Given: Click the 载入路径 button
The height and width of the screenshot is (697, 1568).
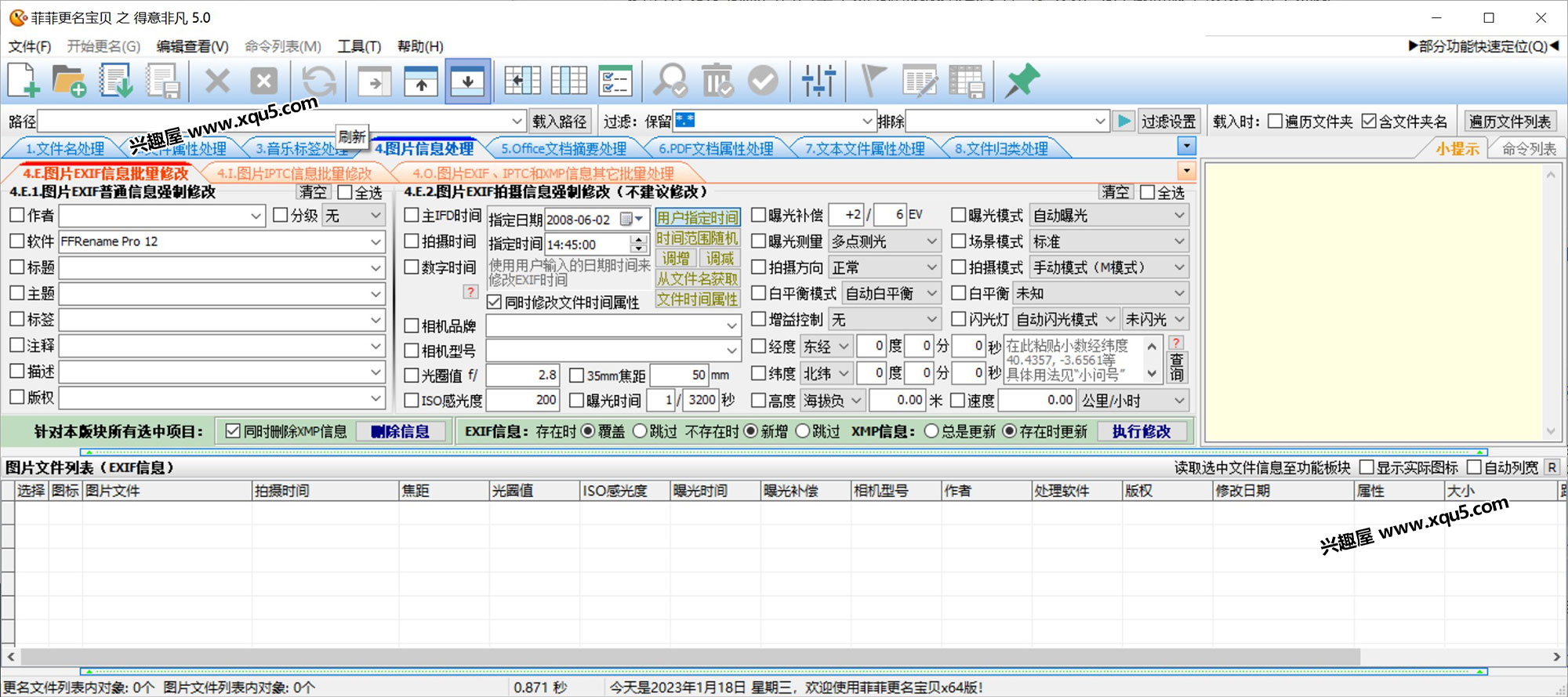Looking at the screenshot, I should (559, 122).
